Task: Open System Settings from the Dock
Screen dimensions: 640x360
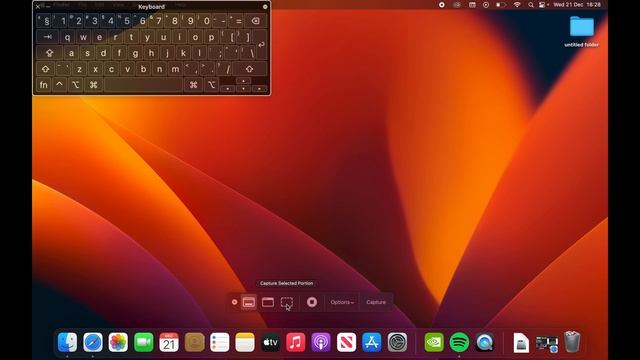Action: pos(397,342)
